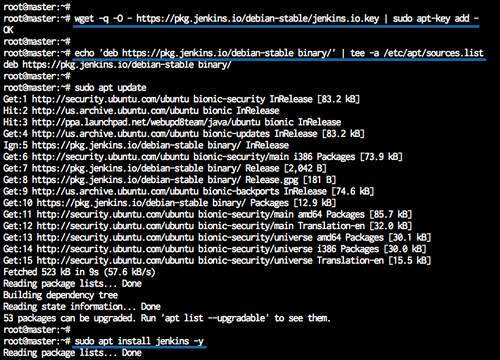Image resolution: width=500 pixels, height=360 pixels.
Task: Click the 'Building dependency tree' line
Action: pyautogui.click(x=60, y=295)
